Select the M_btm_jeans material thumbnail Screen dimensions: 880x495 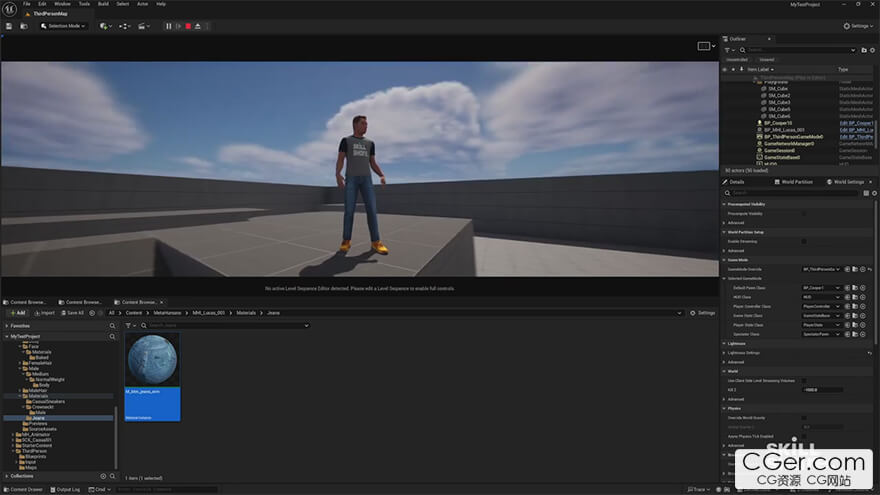[x=152, y=359]
